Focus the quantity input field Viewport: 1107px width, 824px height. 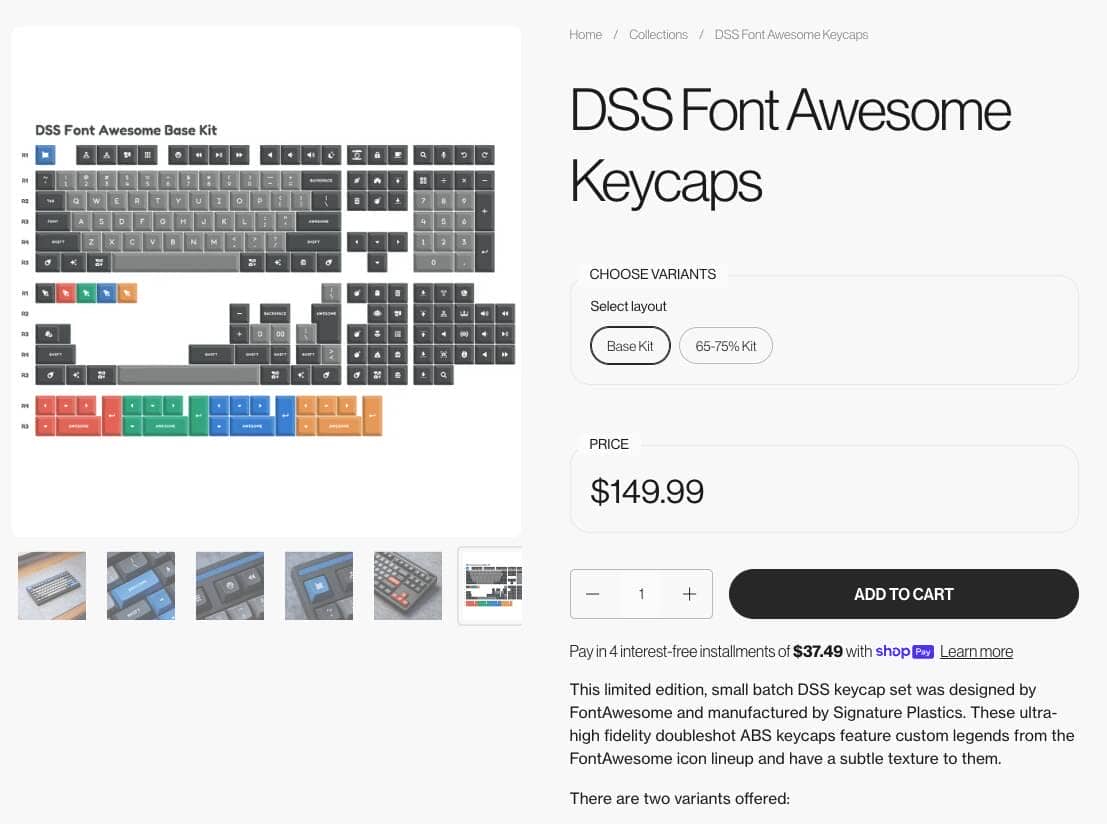point(641,594)
